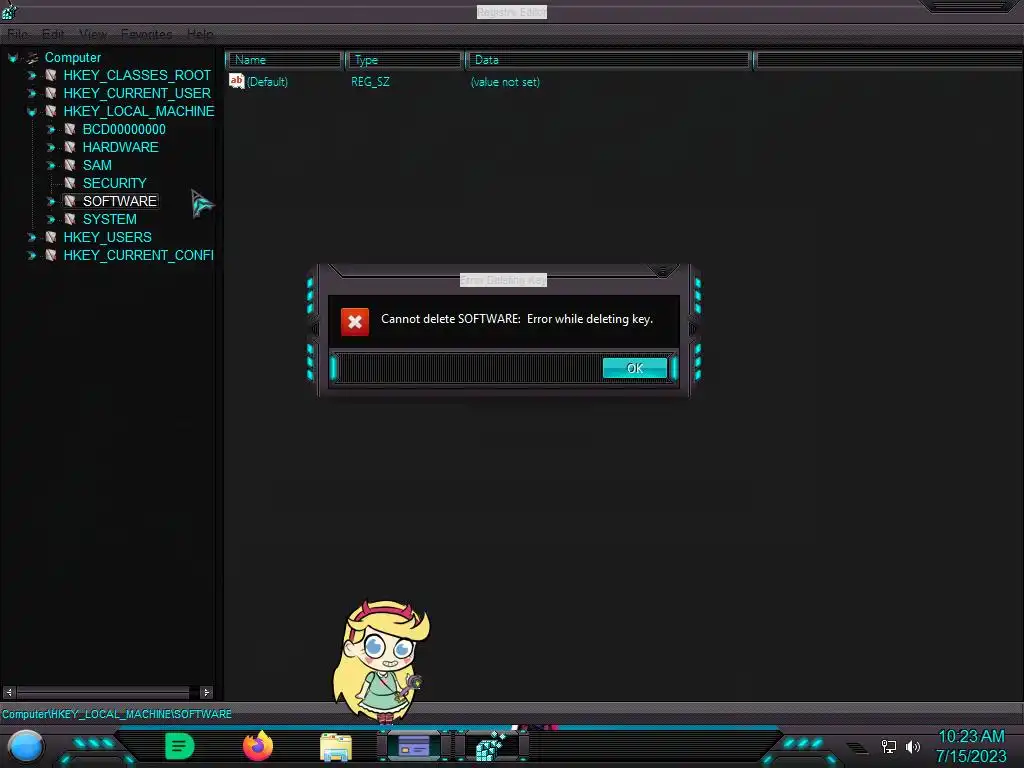Open the Edit menu

click(x=53, y=34)
